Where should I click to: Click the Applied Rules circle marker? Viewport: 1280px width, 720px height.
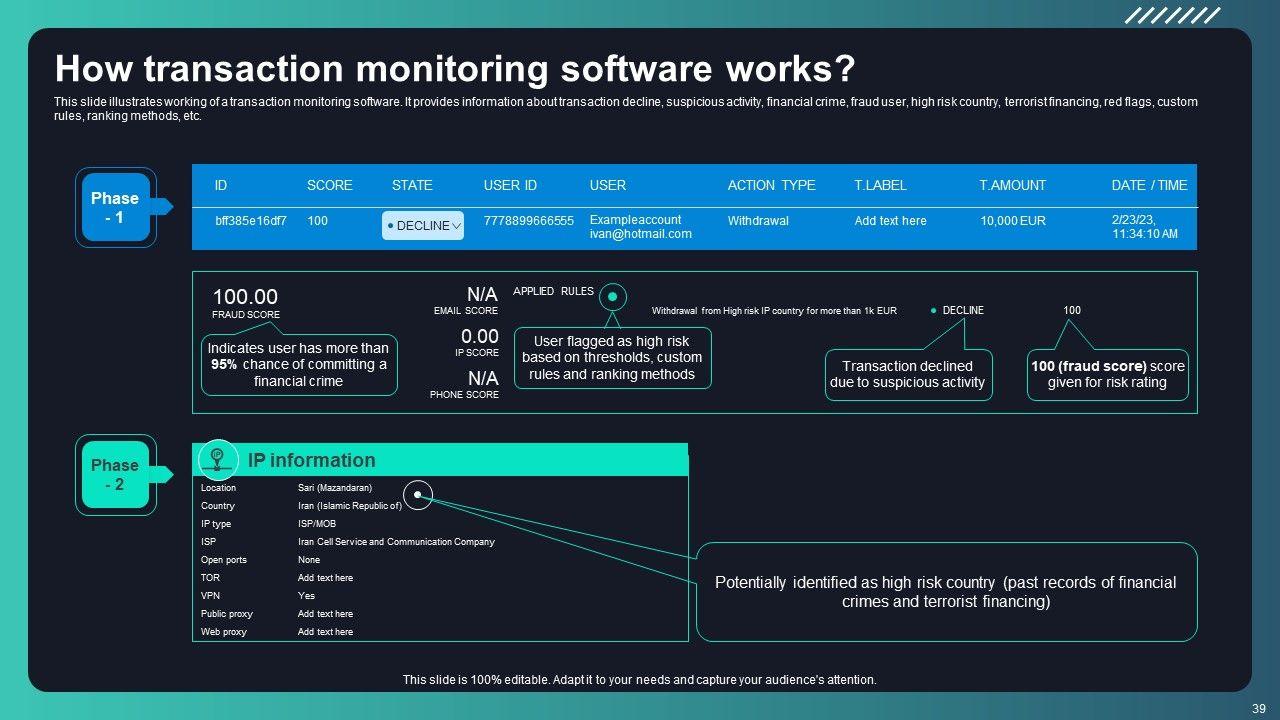(613, 297)
